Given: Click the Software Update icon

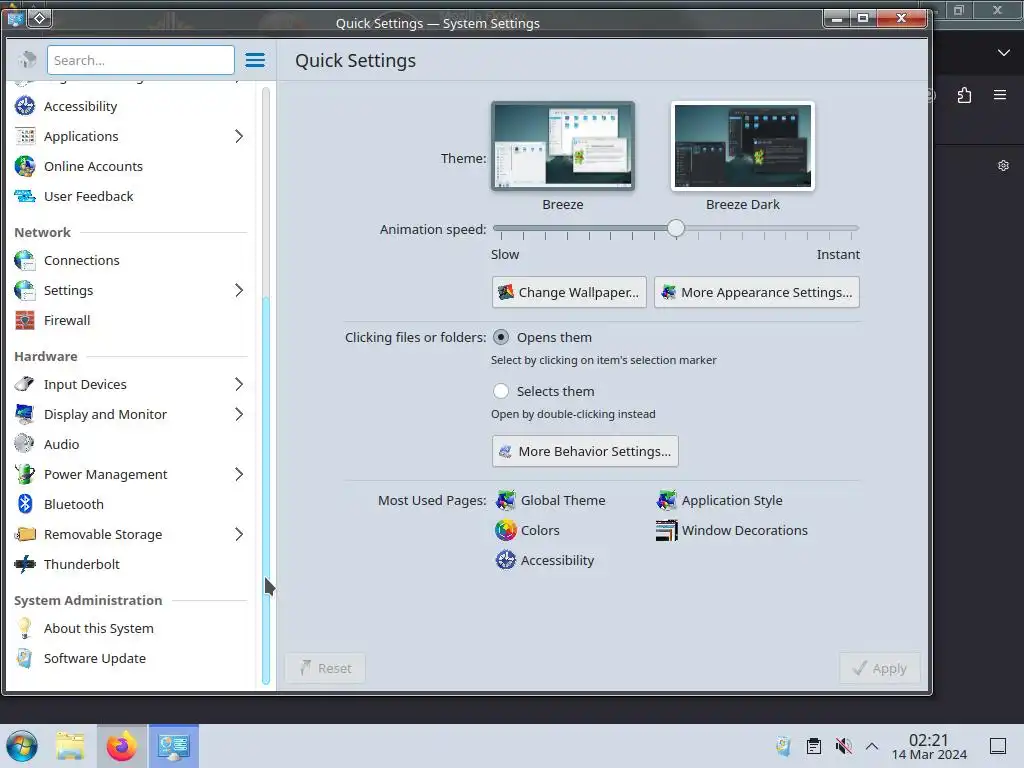Looking at the screenshot, I should click(25, 658).
